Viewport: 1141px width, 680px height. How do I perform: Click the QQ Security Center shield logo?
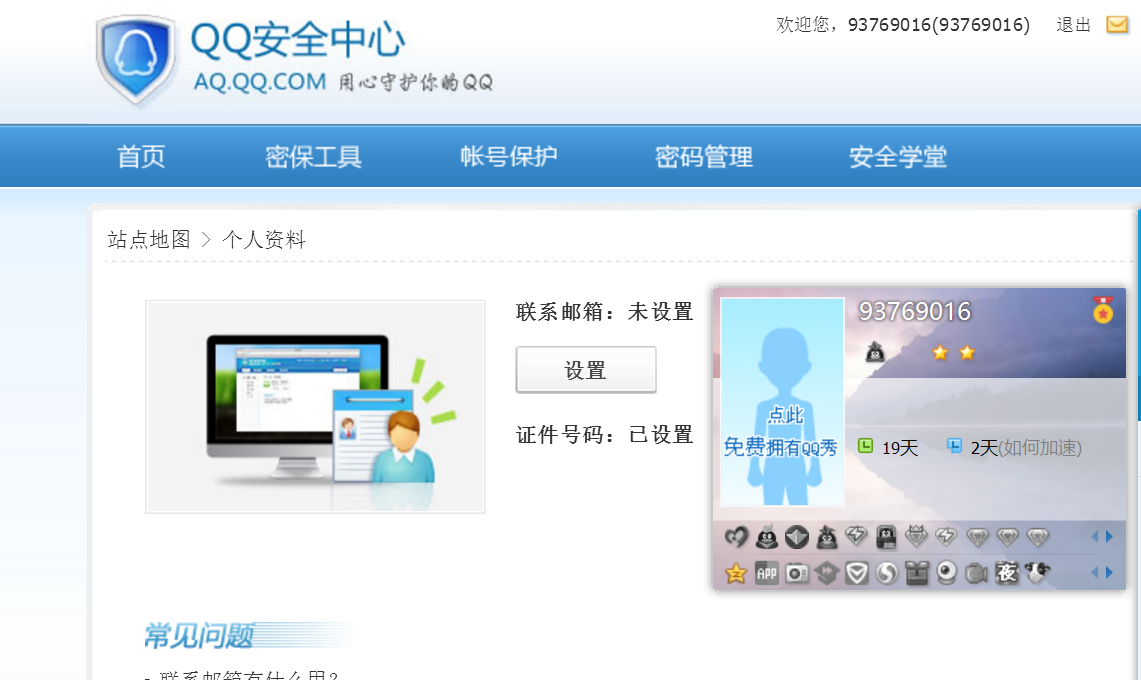pyautogui.click(x=136, y=60)
